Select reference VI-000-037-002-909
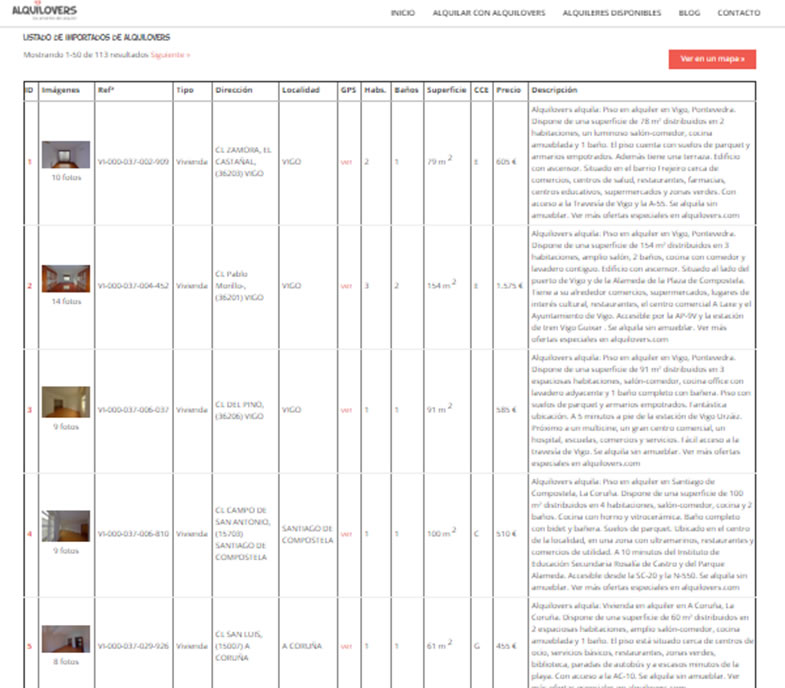Viewport: 785px width, 688px height. 133,162
